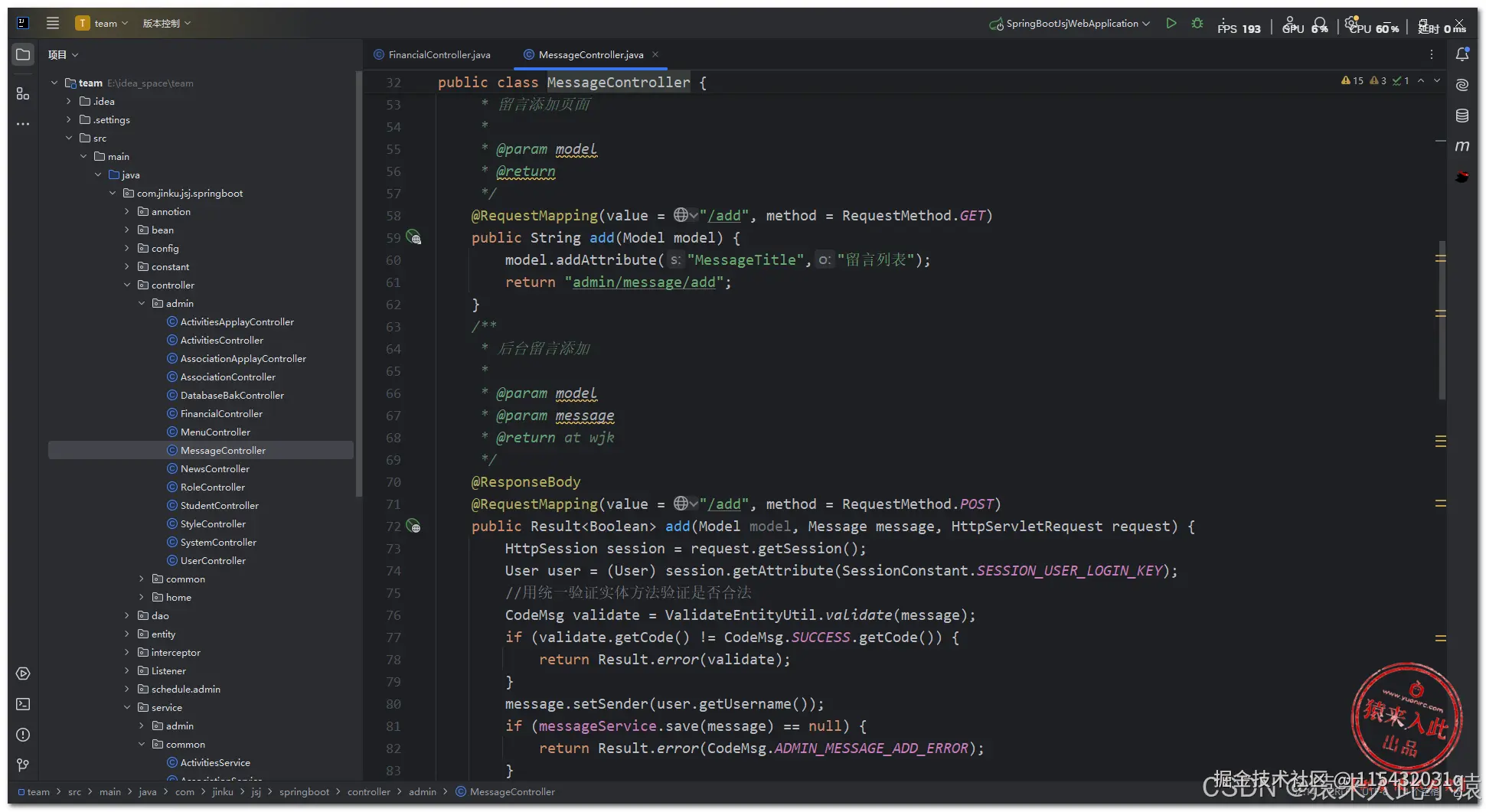Jump to next highlighted error arrow
The width and height of the screenshot is (1486, 812).
(1437, 80)
